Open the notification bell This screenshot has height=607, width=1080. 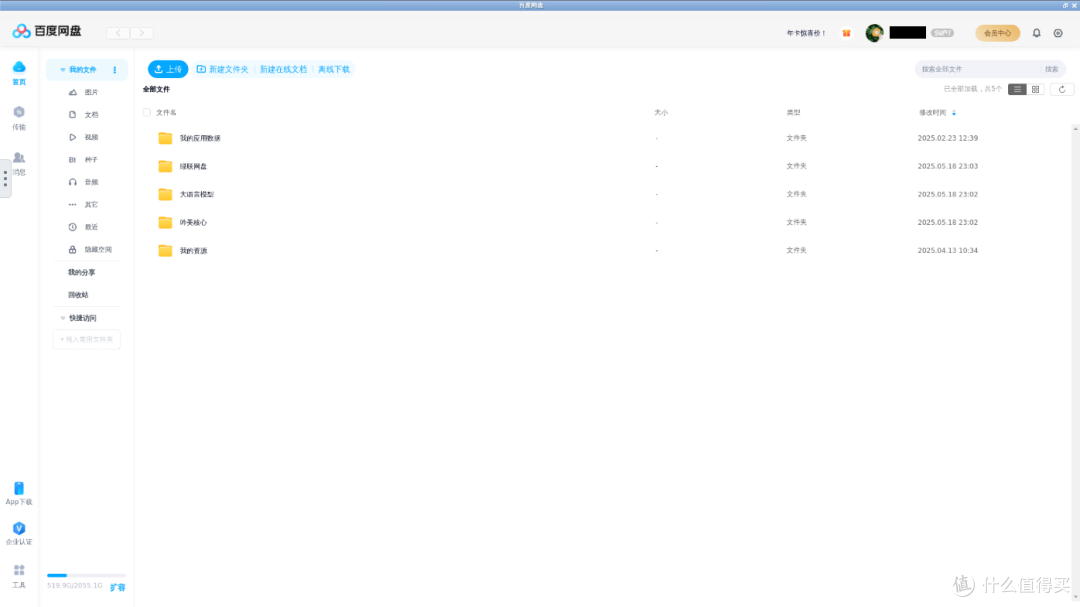pos(1037,33)
